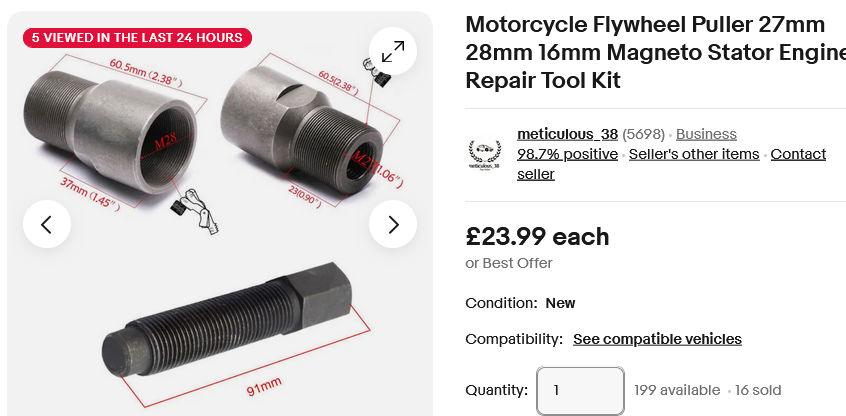Click the seller's laurel logo avatar
The height and width of the screenshot is (416, 846).
point(484,155)
